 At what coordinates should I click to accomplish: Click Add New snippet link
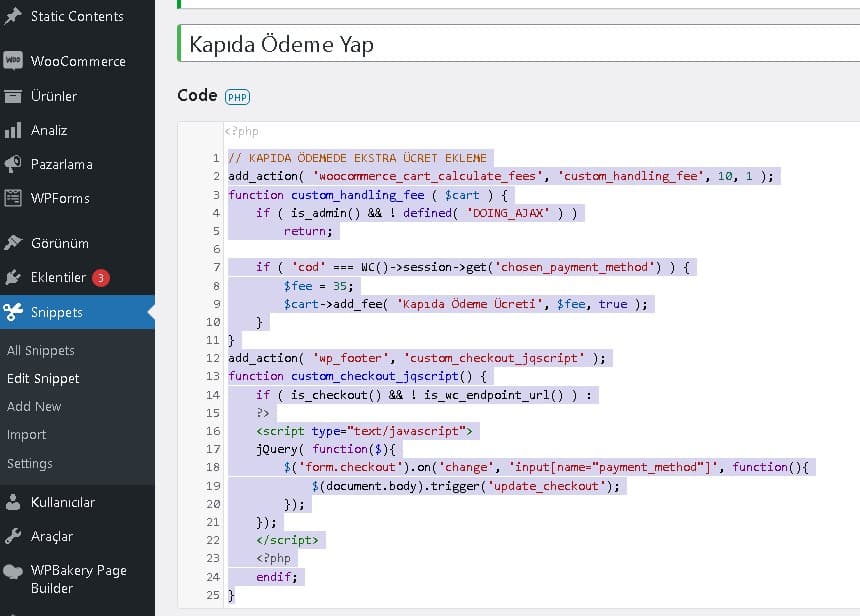click(34, 406)
